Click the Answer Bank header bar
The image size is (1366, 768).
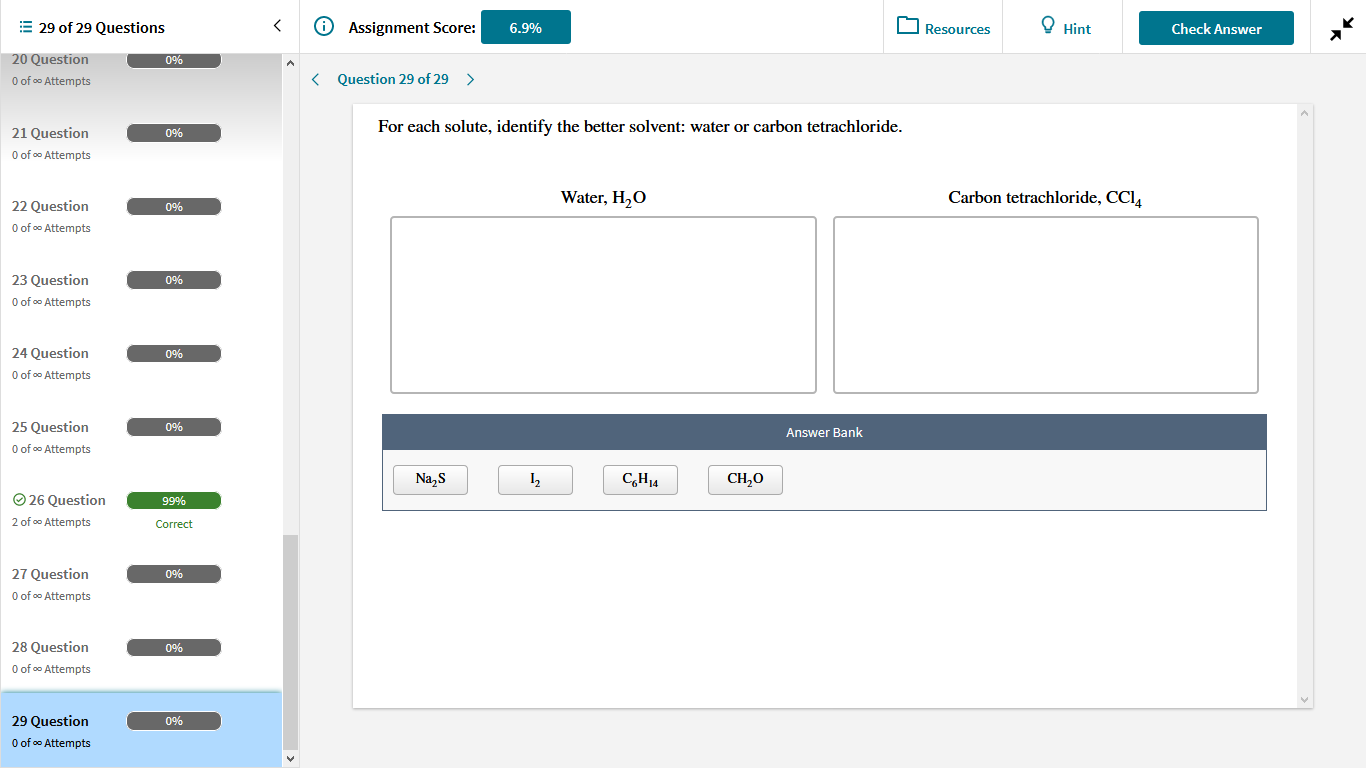[824, 432]
